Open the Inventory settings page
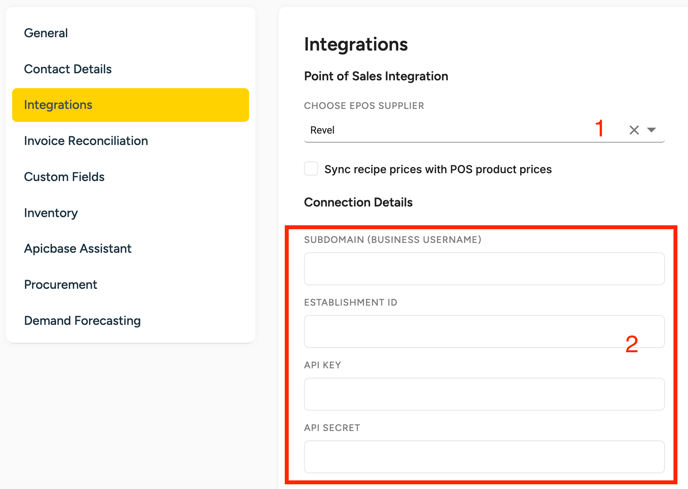 point(51,213)
